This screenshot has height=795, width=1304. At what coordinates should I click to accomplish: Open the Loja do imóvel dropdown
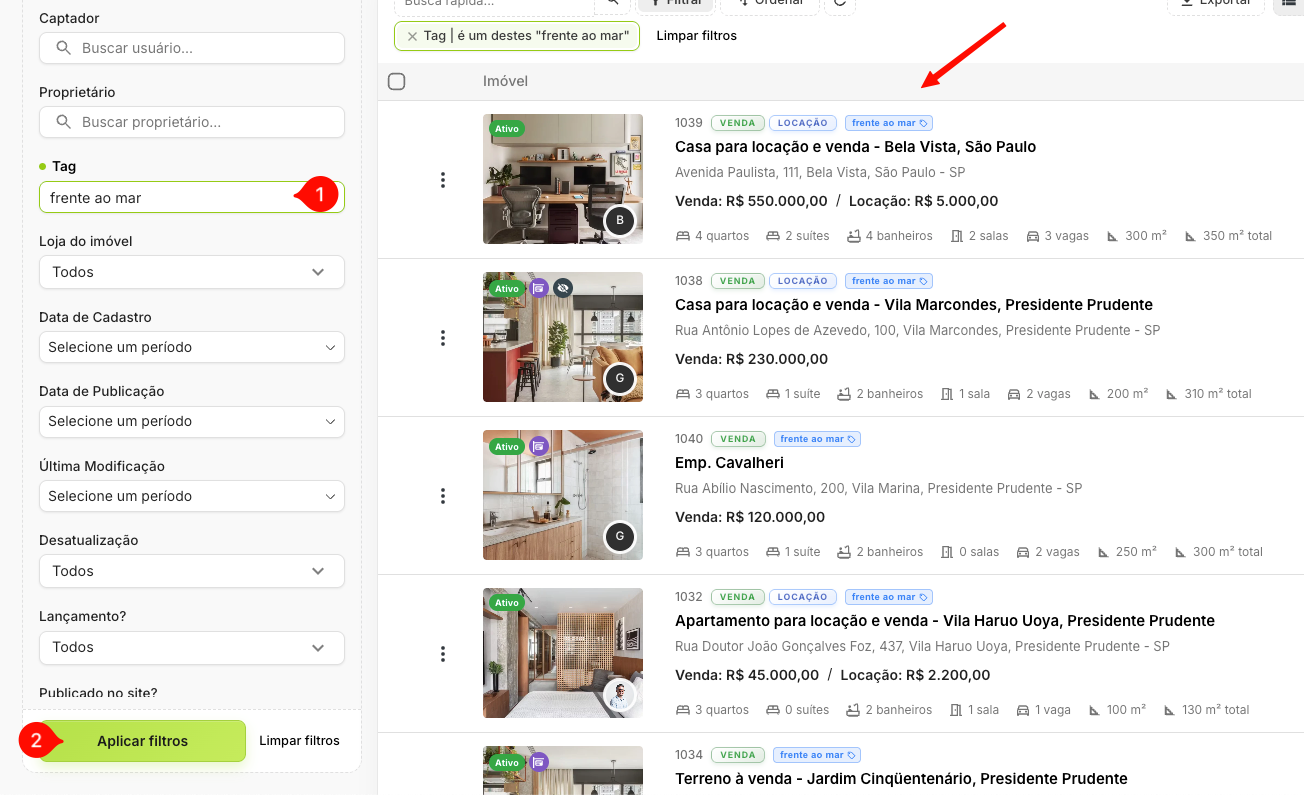point(192,272)
